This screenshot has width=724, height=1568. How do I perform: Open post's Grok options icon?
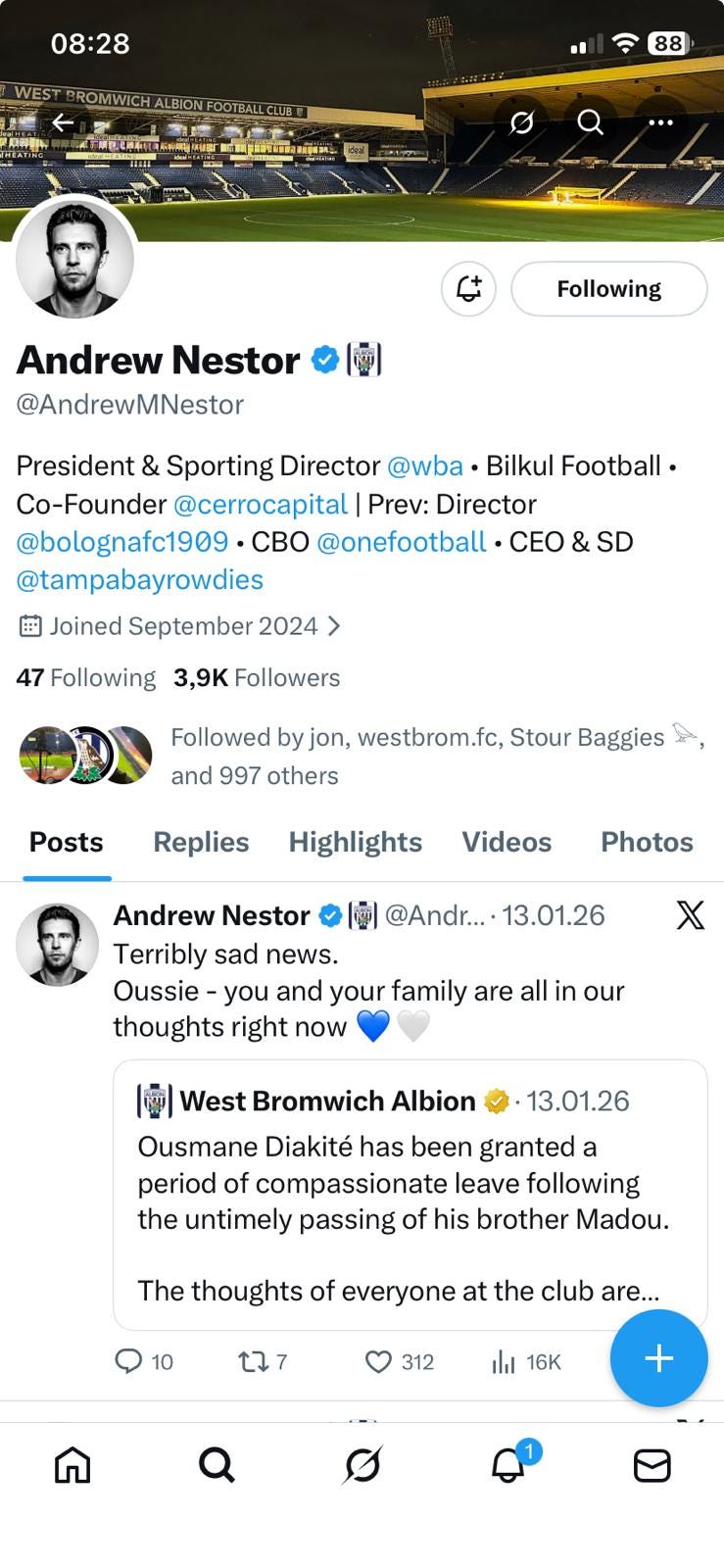[690, 915]
